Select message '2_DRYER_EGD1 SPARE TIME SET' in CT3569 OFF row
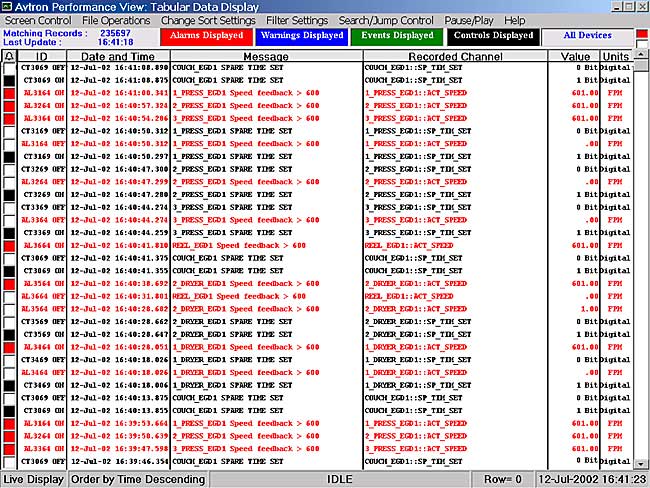This screenshot has height=488, width=650. click(x=232, y=322)
